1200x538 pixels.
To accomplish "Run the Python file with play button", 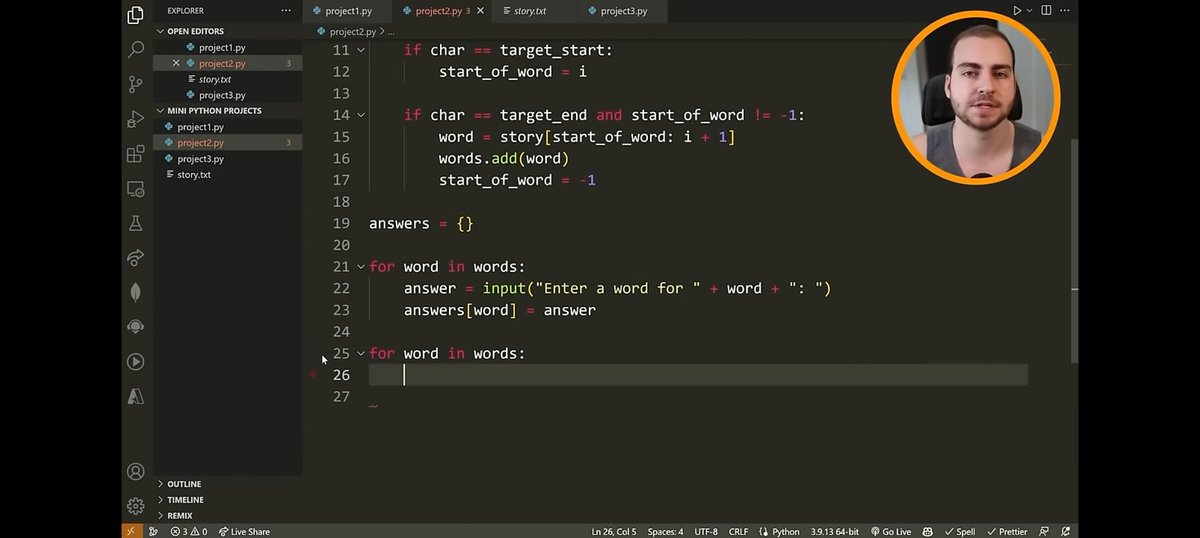I will 1017,11.
